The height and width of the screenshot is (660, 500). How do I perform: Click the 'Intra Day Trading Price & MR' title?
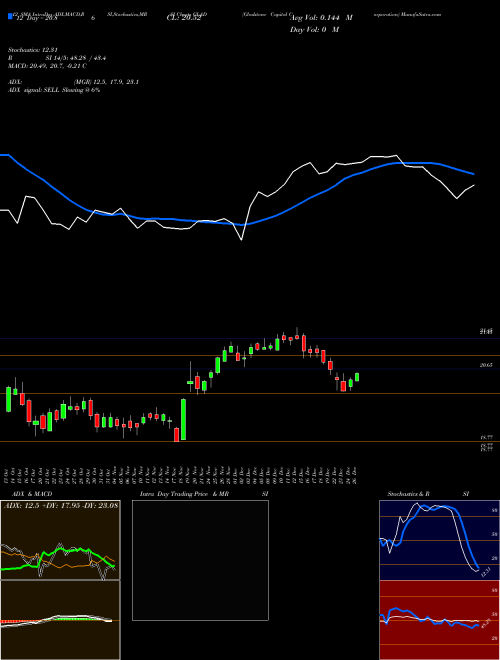tap(184, 494)
